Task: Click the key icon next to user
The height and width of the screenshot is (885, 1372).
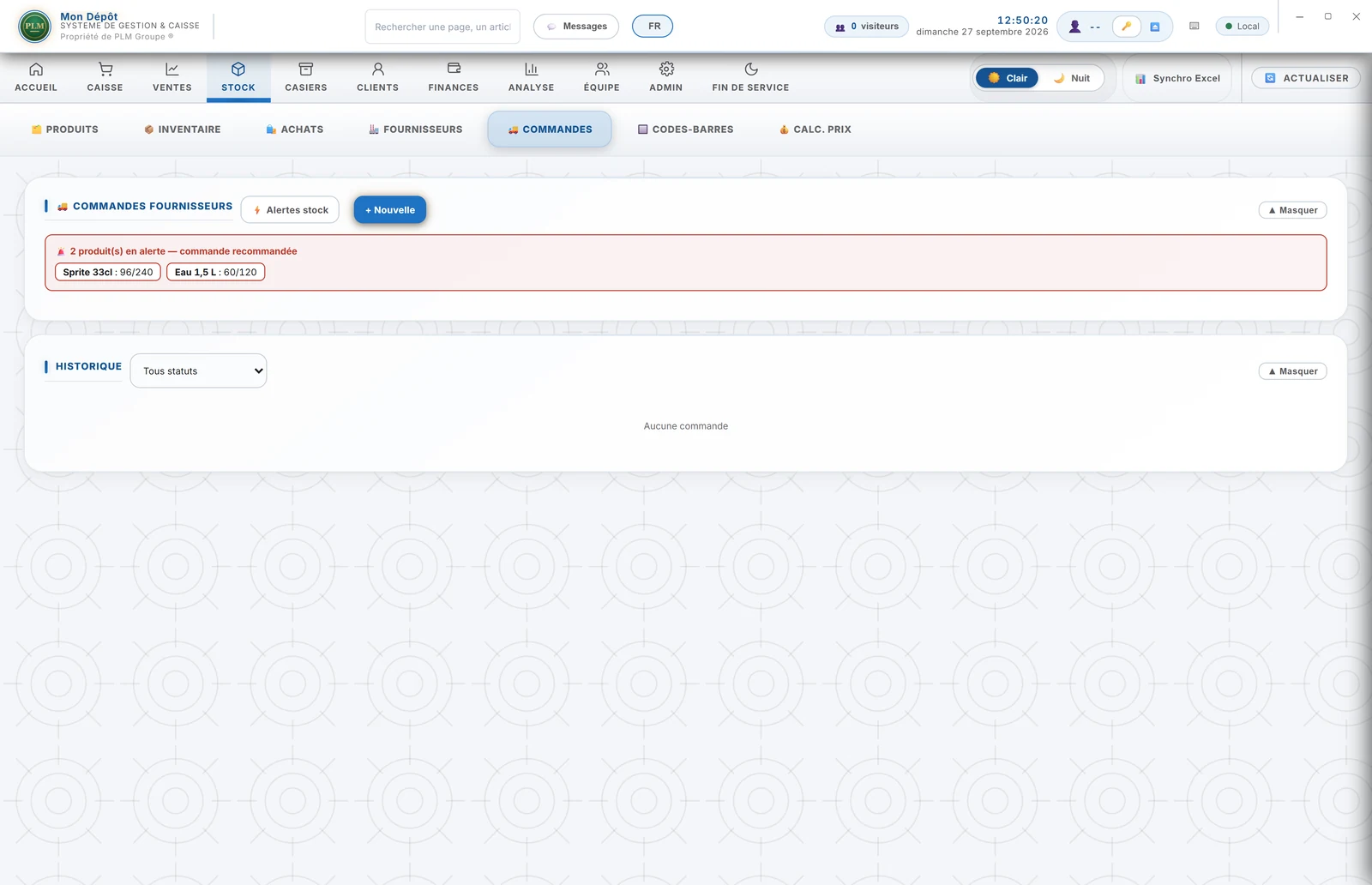Action: pos(1127,27)
